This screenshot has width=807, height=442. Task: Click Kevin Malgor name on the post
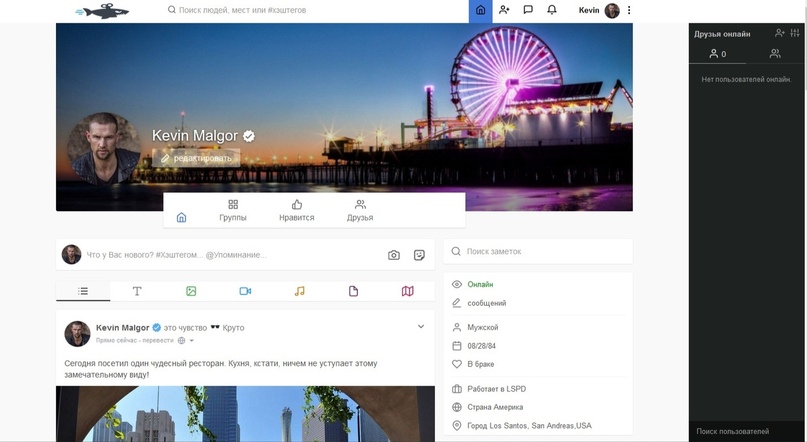[x=122, y=328]
